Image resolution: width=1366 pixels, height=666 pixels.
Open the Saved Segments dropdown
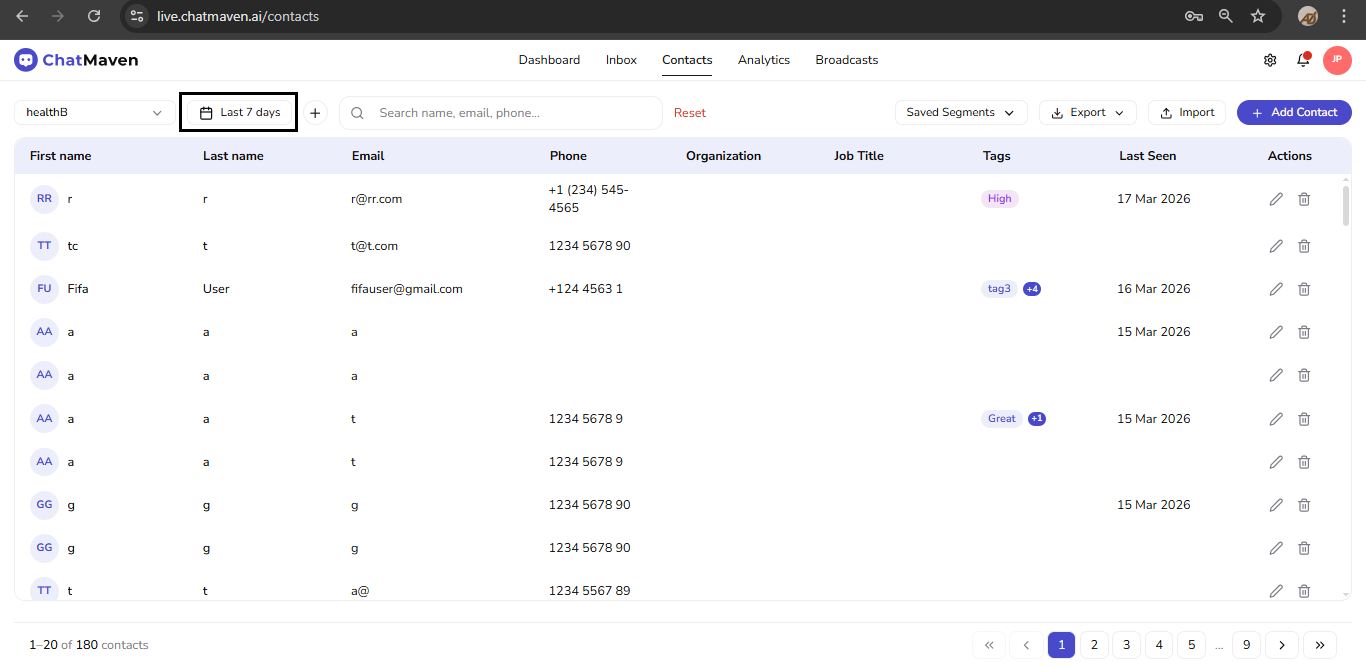[960, 113]
